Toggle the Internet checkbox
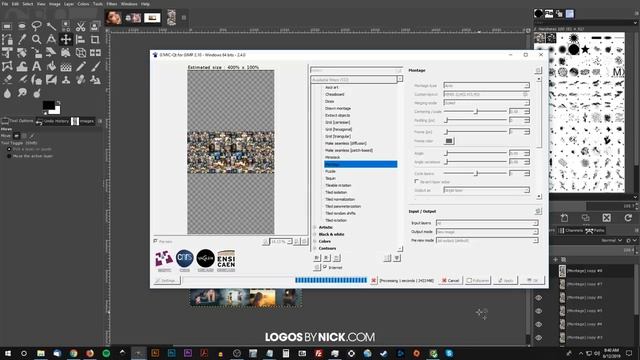Image resolution: width=640 pixels, height=360 pixels. tap(325, 267)
